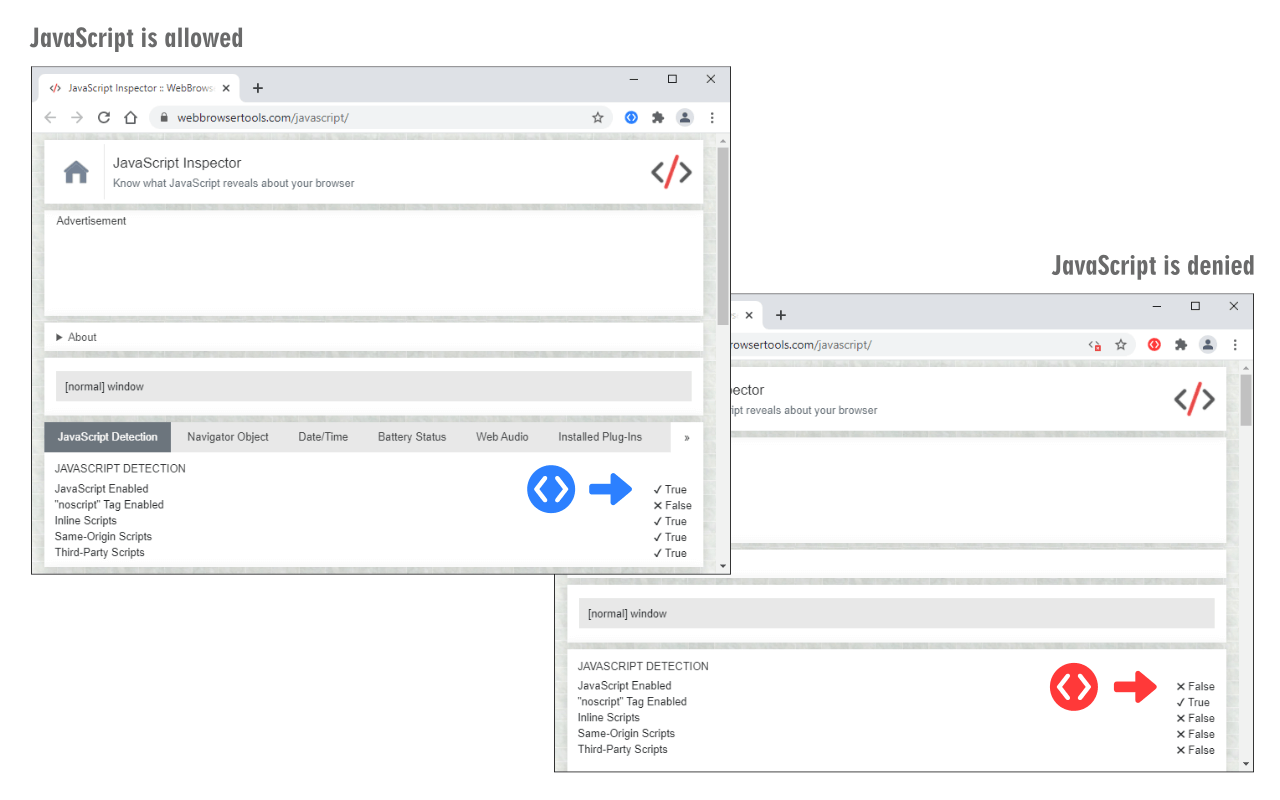Click blue JavaScript toggle extension icon
Screen dimensions: 1280x800
[631, 117]
